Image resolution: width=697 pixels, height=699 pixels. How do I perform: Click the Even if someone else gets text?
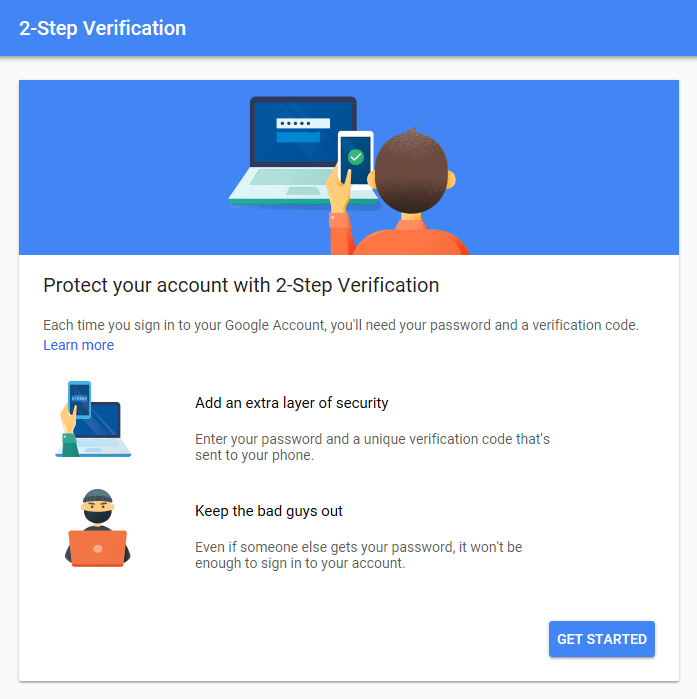click(x=359, y=555)
